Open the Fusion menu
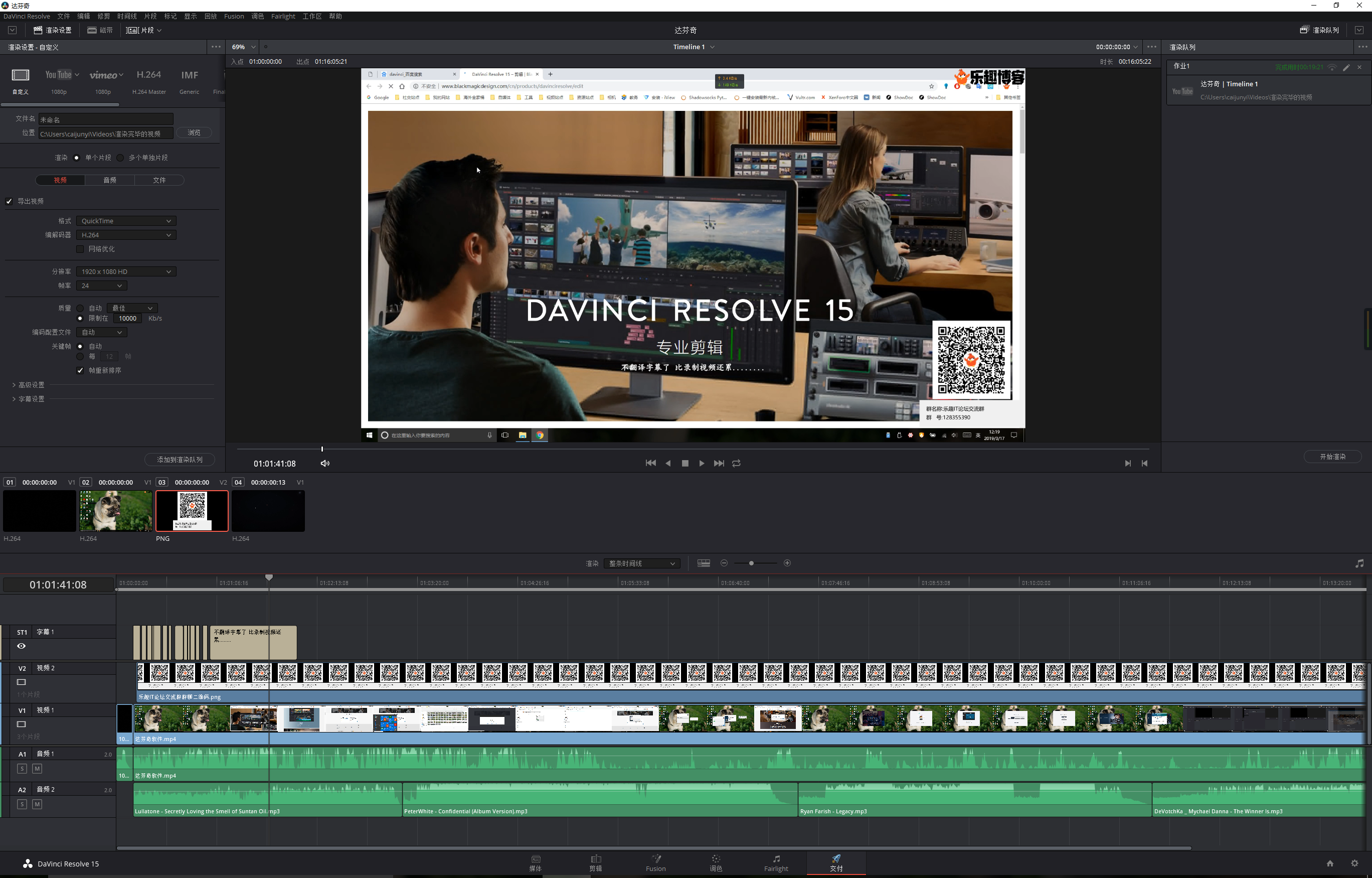This screenshot has height=878, width=1372. [x=234, y=16]
